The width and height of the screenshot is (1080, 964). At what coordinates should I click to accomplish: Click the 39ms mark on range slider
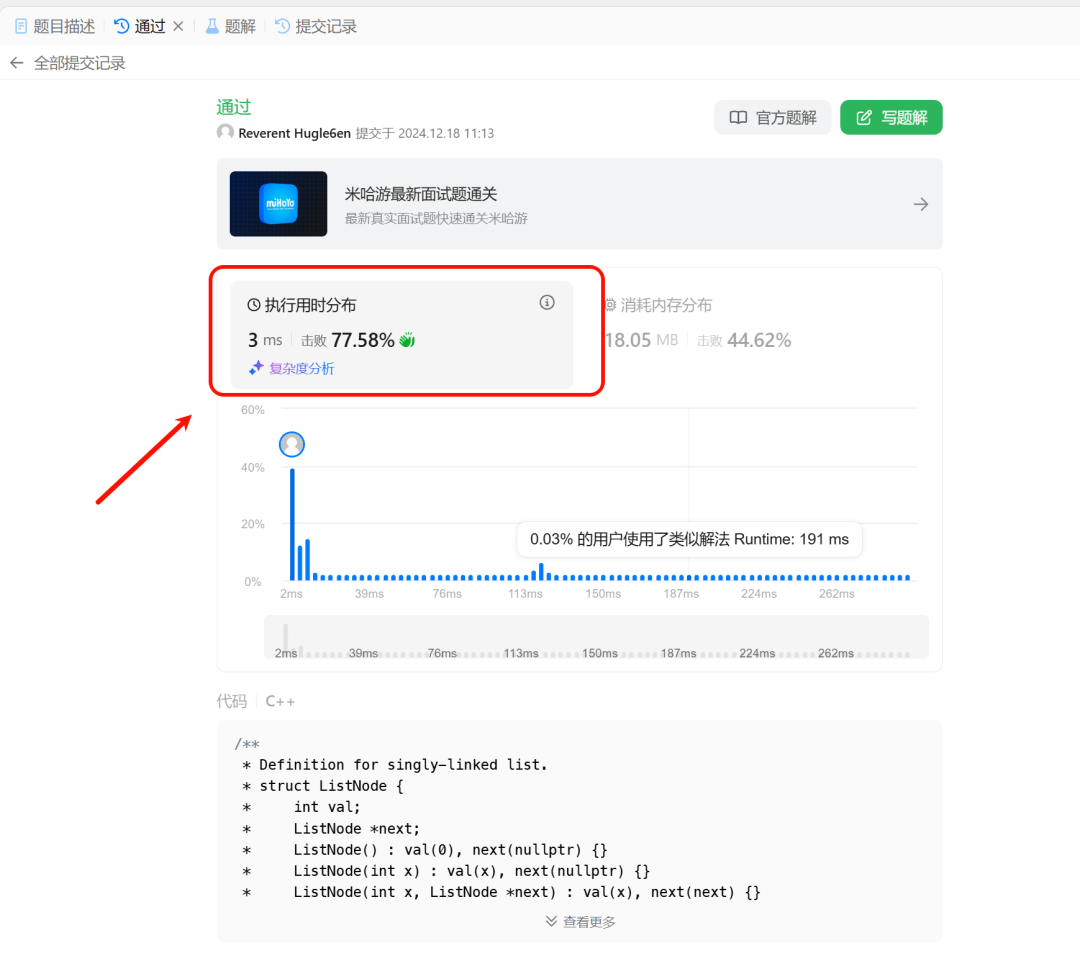tap(364, 653)
